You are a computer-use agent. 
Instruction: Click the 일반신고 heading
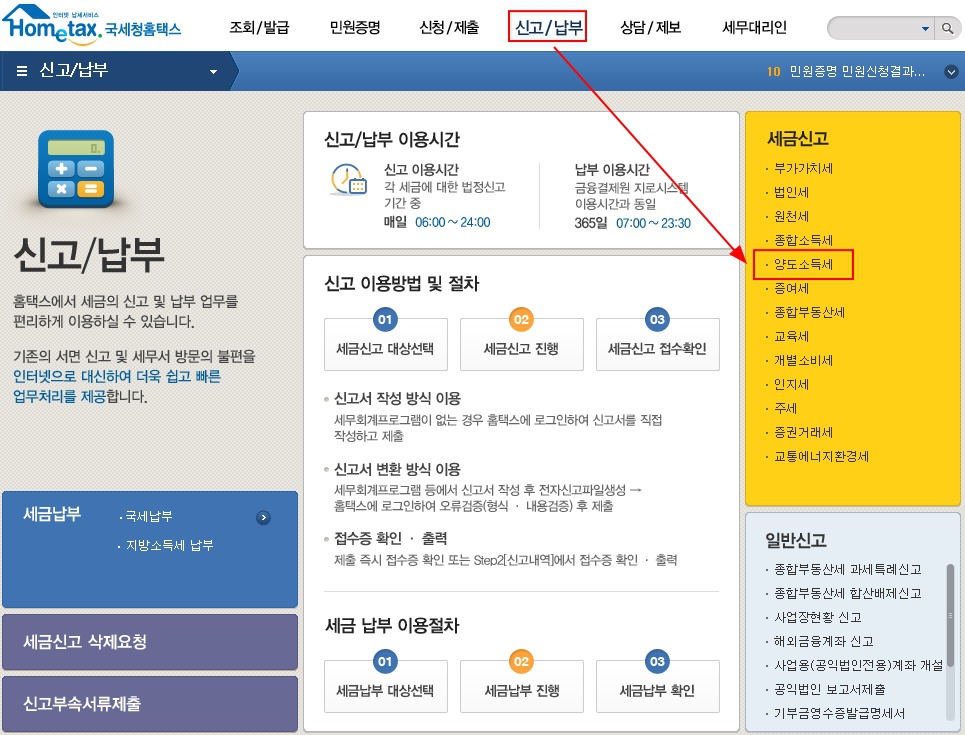796,540
